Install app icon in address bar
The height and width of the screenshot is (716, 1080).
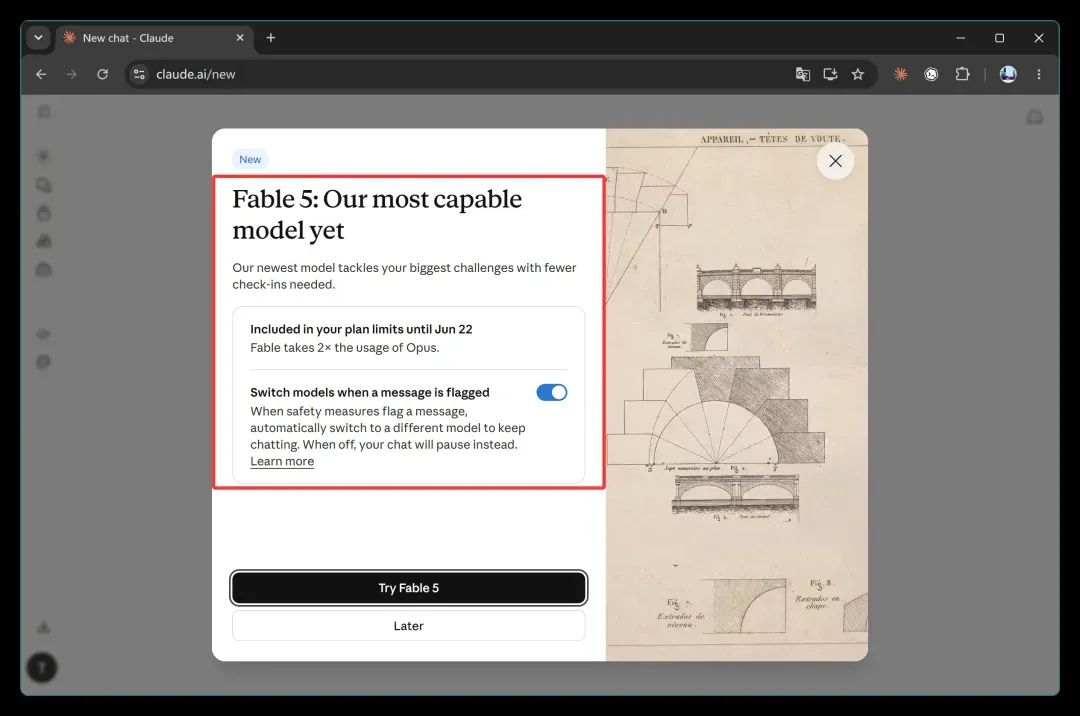[830, 74]
